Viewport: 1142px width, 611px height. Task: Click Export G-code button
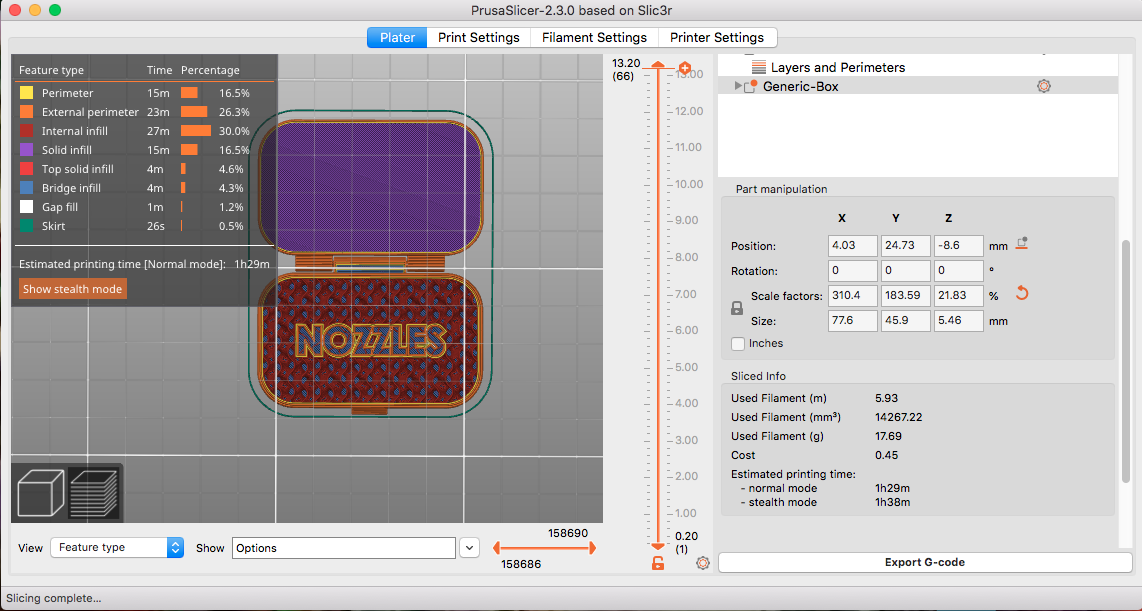click(925, 562)
